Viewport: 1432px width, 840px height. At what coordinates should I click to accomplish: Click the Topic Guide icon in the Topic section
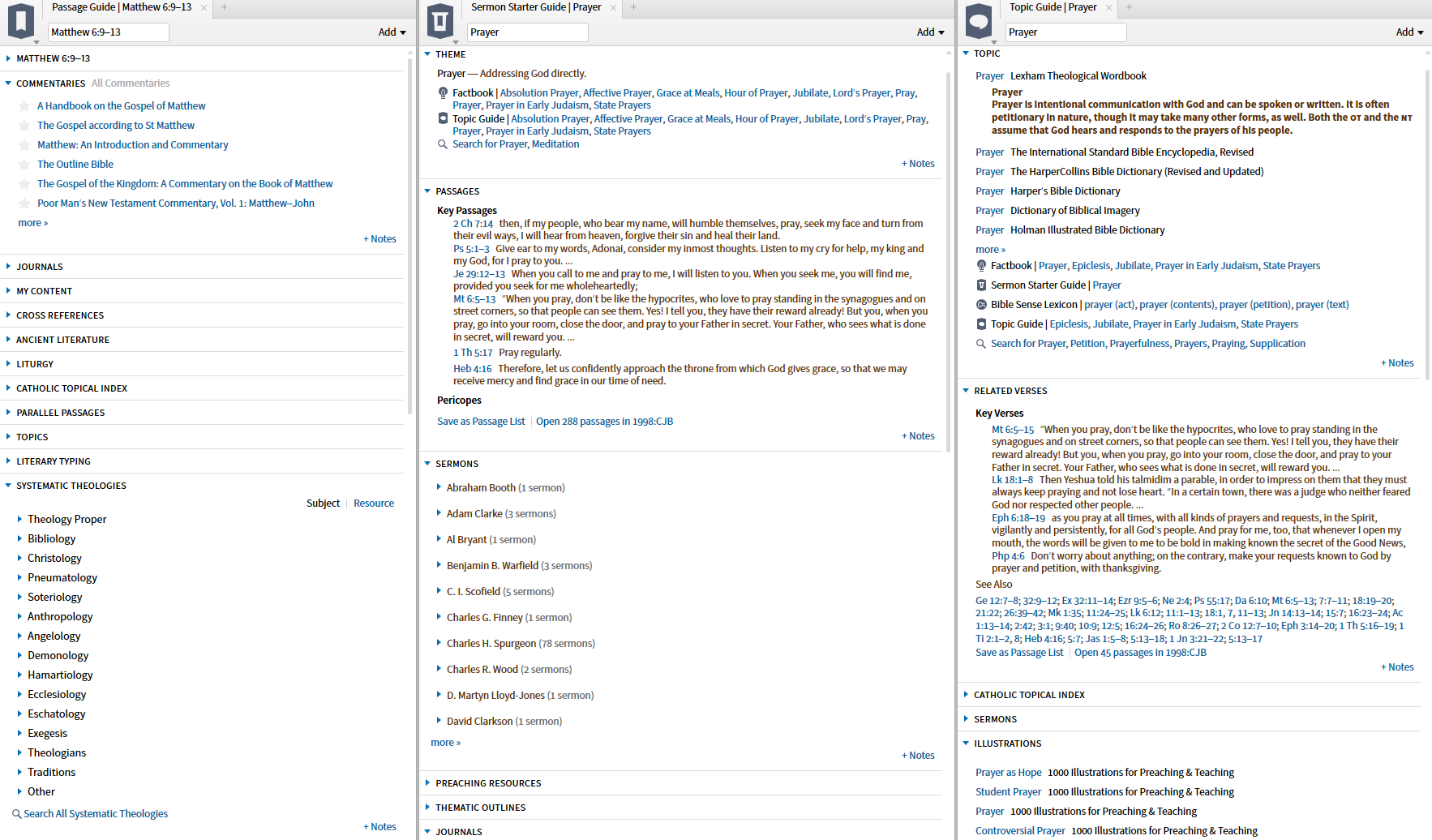tap(981, 324)
